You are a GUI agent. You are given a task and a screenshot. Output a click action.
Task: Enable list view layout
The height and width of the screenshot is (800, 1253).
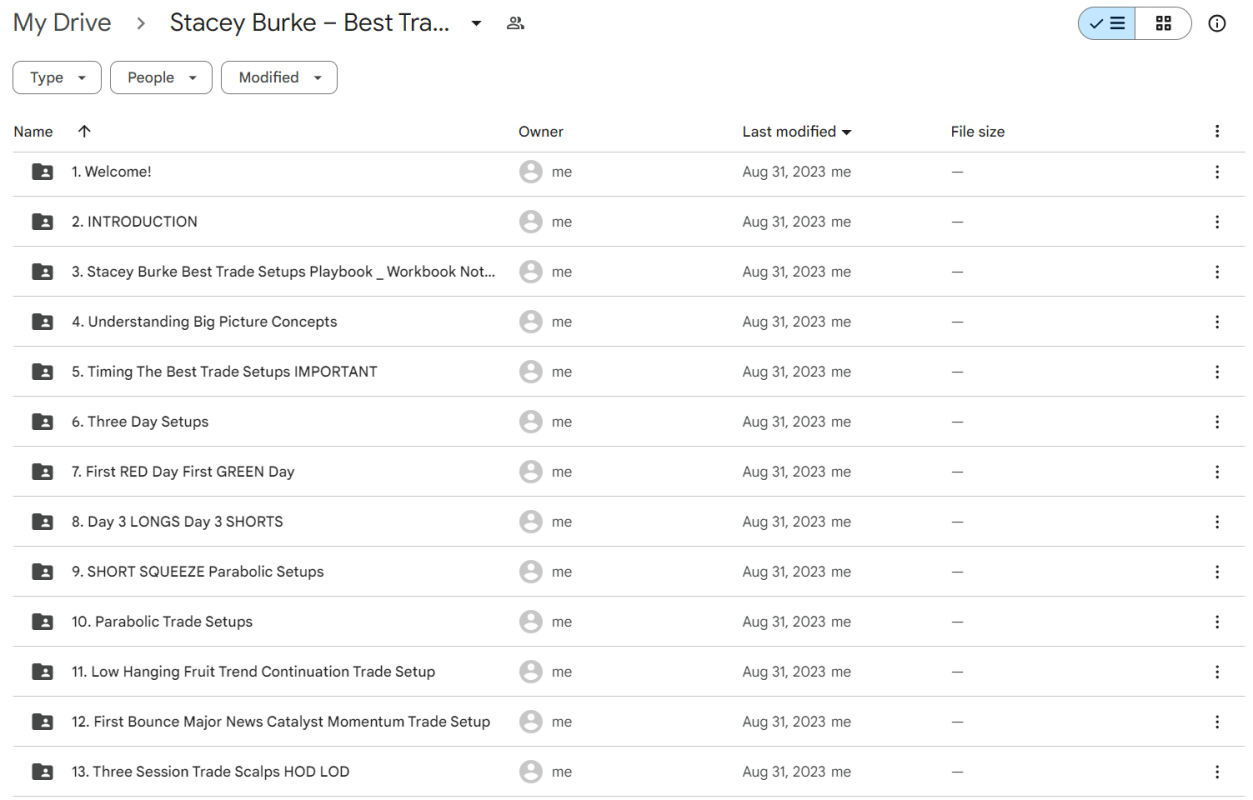(x=1106, y=23)
